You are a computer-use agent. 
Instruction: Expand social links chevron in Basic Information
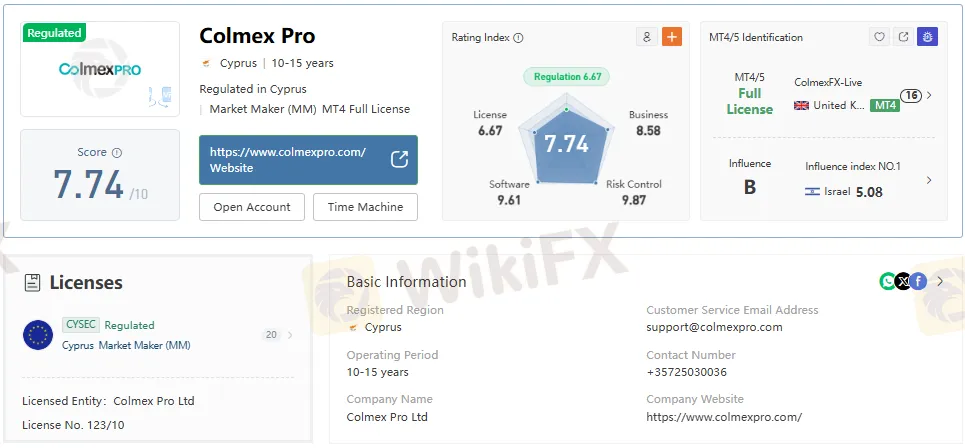(940, 281)
